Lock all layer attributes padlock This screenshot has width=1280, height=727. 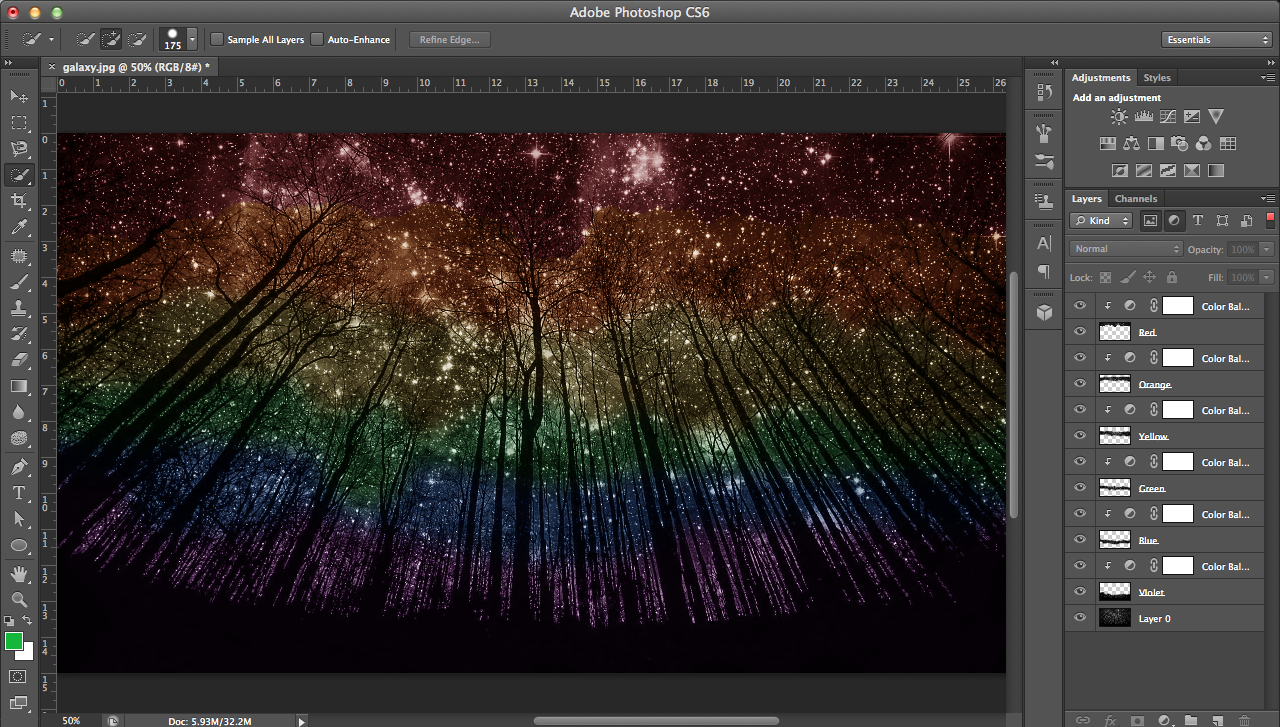coord(1172,277)
